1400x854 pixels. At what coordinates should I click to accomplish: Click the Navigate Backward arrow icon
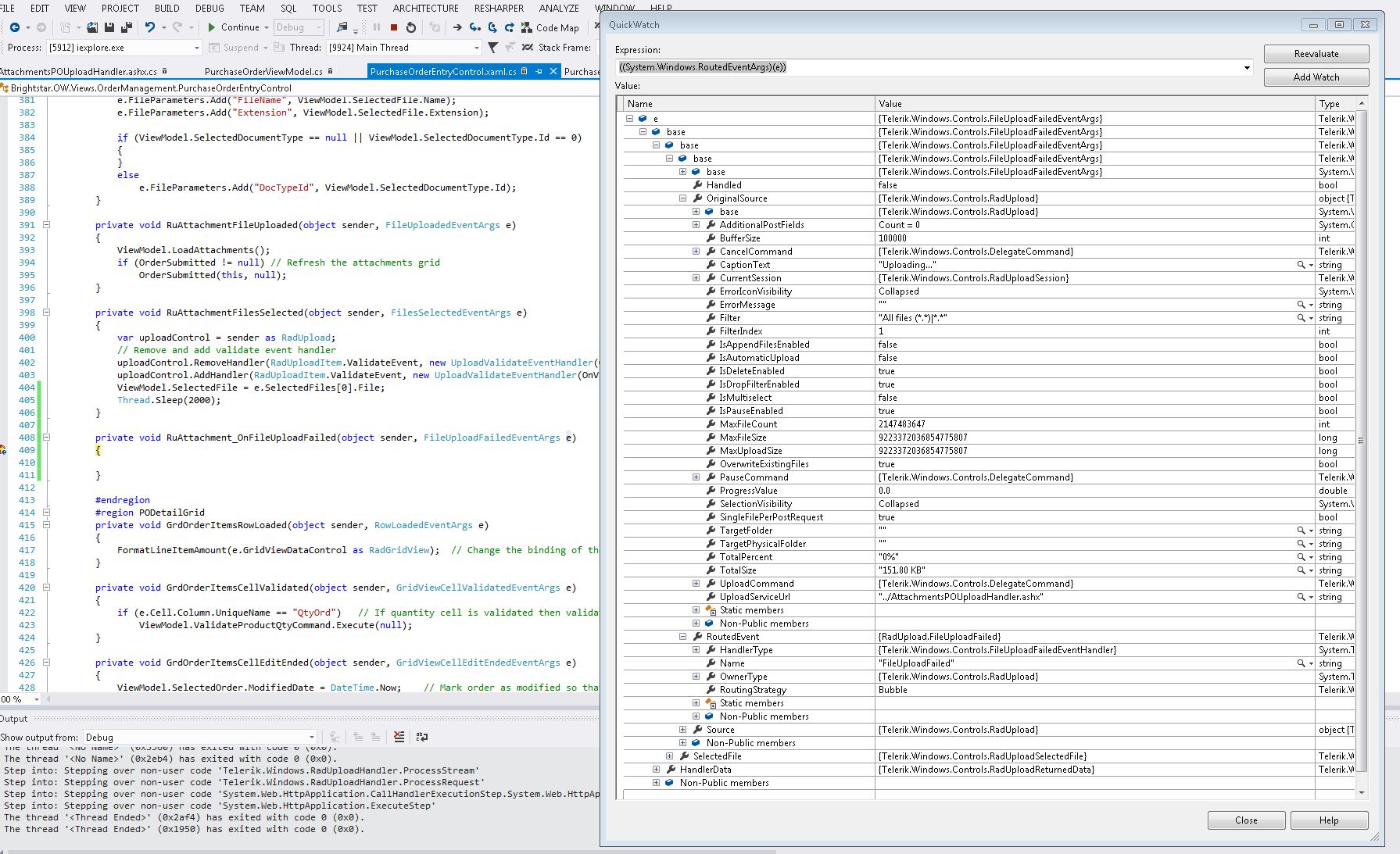[14, 27]
